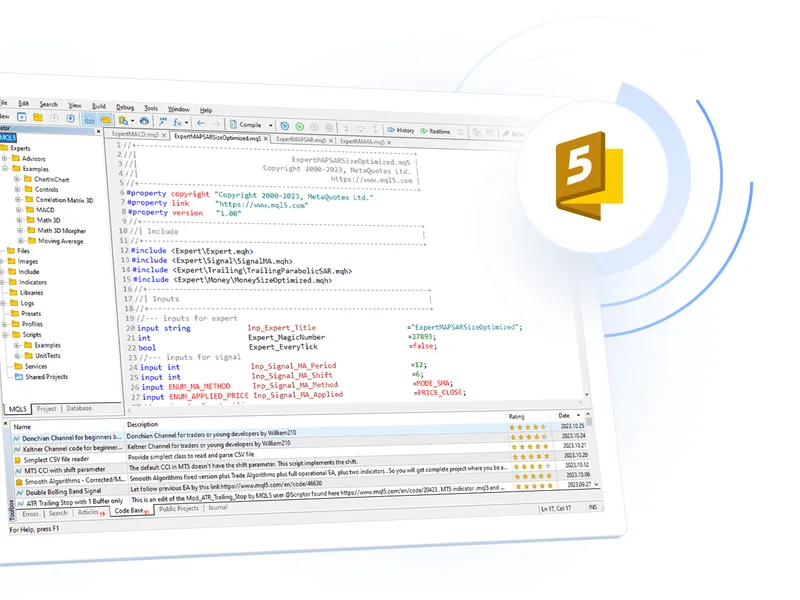Click the History profiling button
Screen dimensions: 800x600
[x=401, y=130]
